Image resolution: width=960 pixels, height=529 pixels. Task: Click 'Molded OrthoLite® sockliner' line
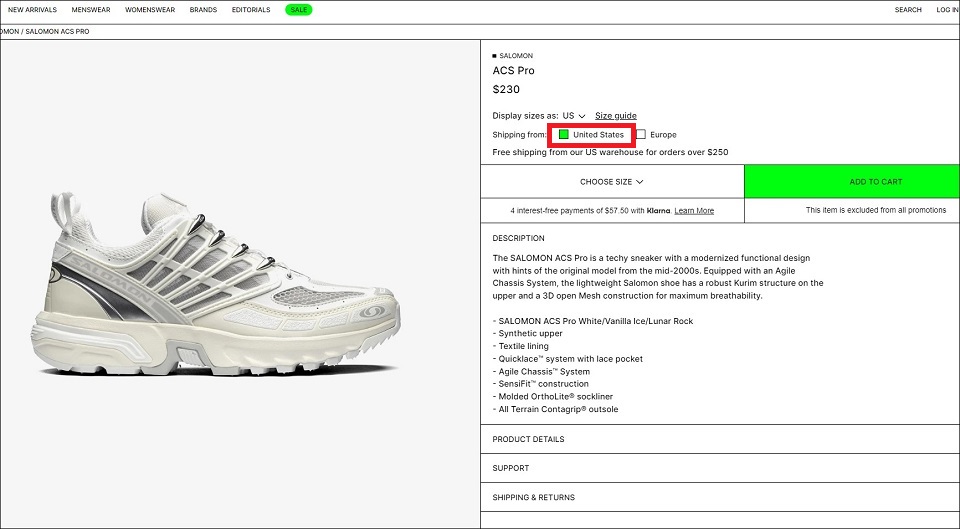pos(552,396)
